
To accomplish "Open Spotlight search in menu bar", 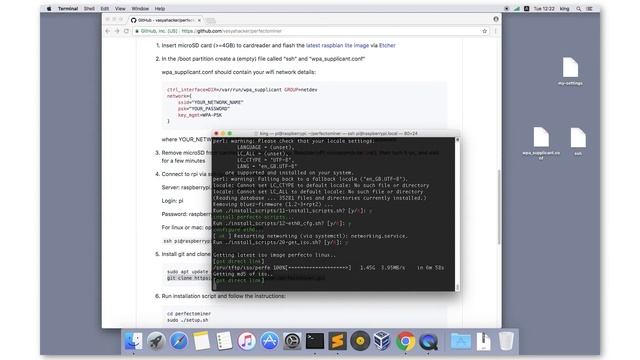I will [x=578, y=8].
